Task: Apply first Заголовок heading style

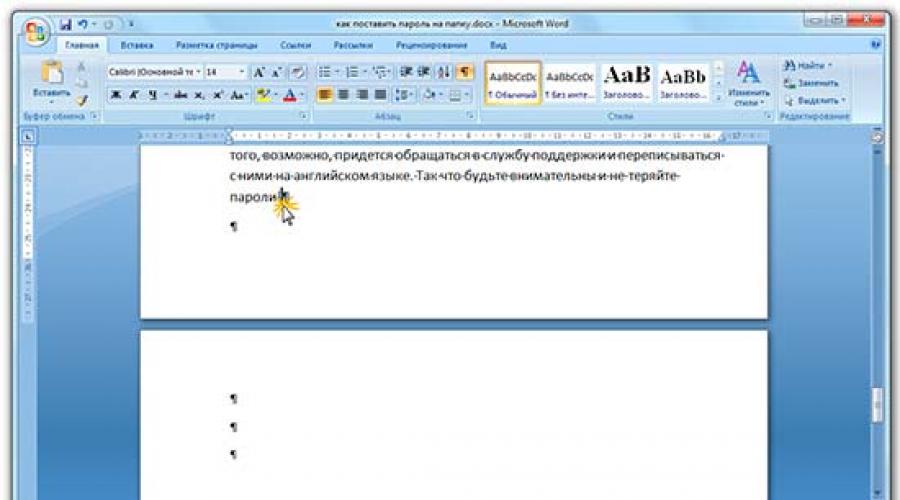Action: (627, 83)
